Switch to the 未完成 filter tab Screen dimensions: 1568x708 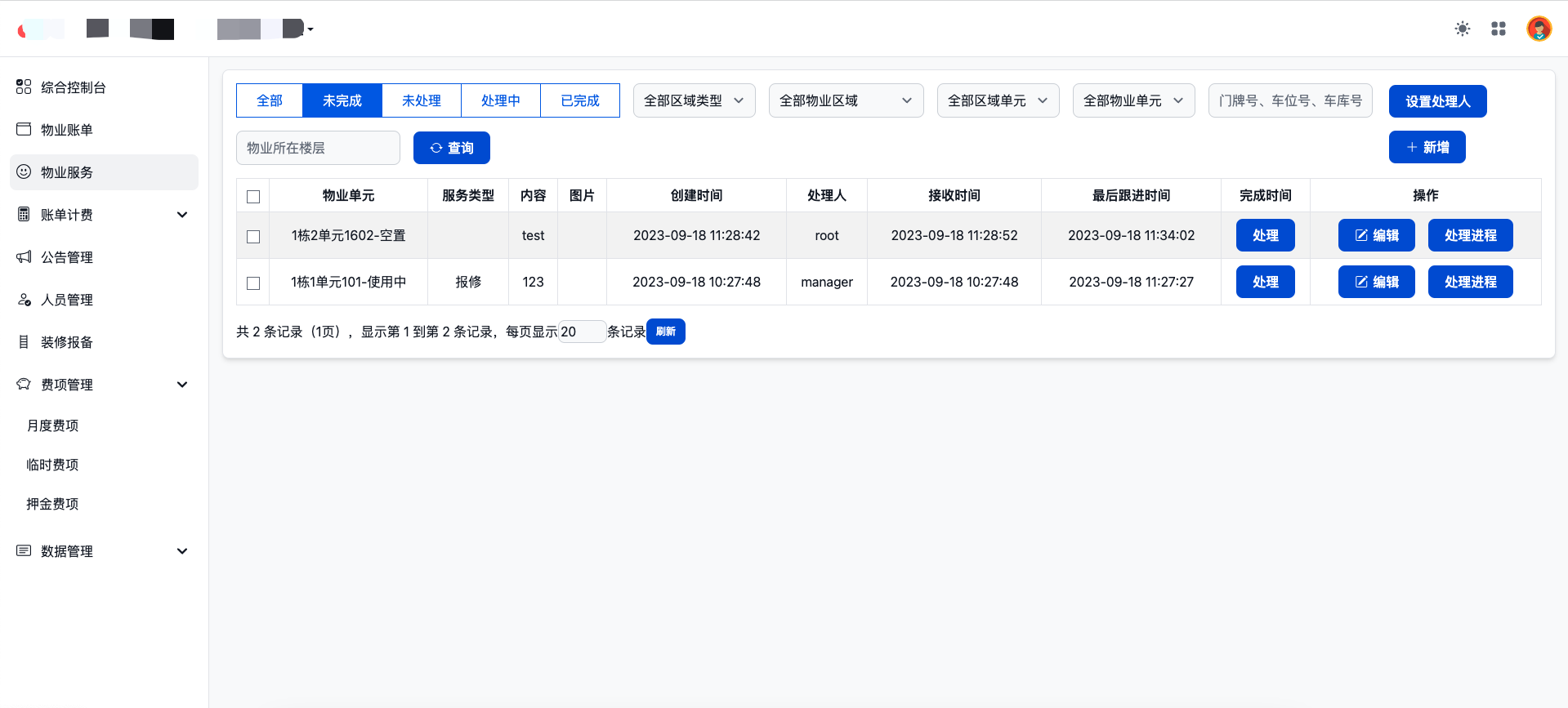tap(342, 100)
